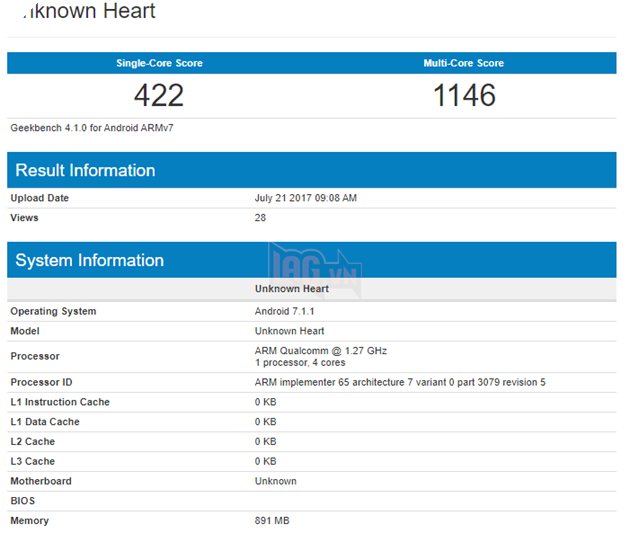Click the bold Unknown Heart table heading
This screenshot has height=542, width=630.
(x=292, y=289)
